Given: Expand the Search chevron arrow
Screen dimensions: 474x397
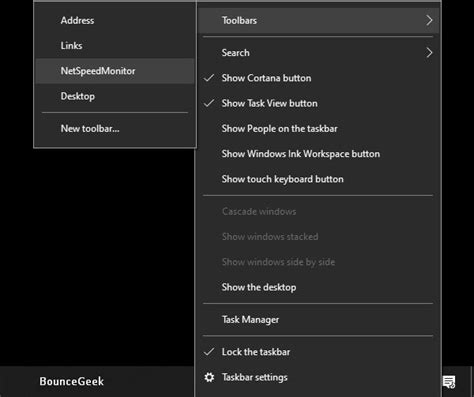Looking at the screenshot, I should click(x=429, y=53).
